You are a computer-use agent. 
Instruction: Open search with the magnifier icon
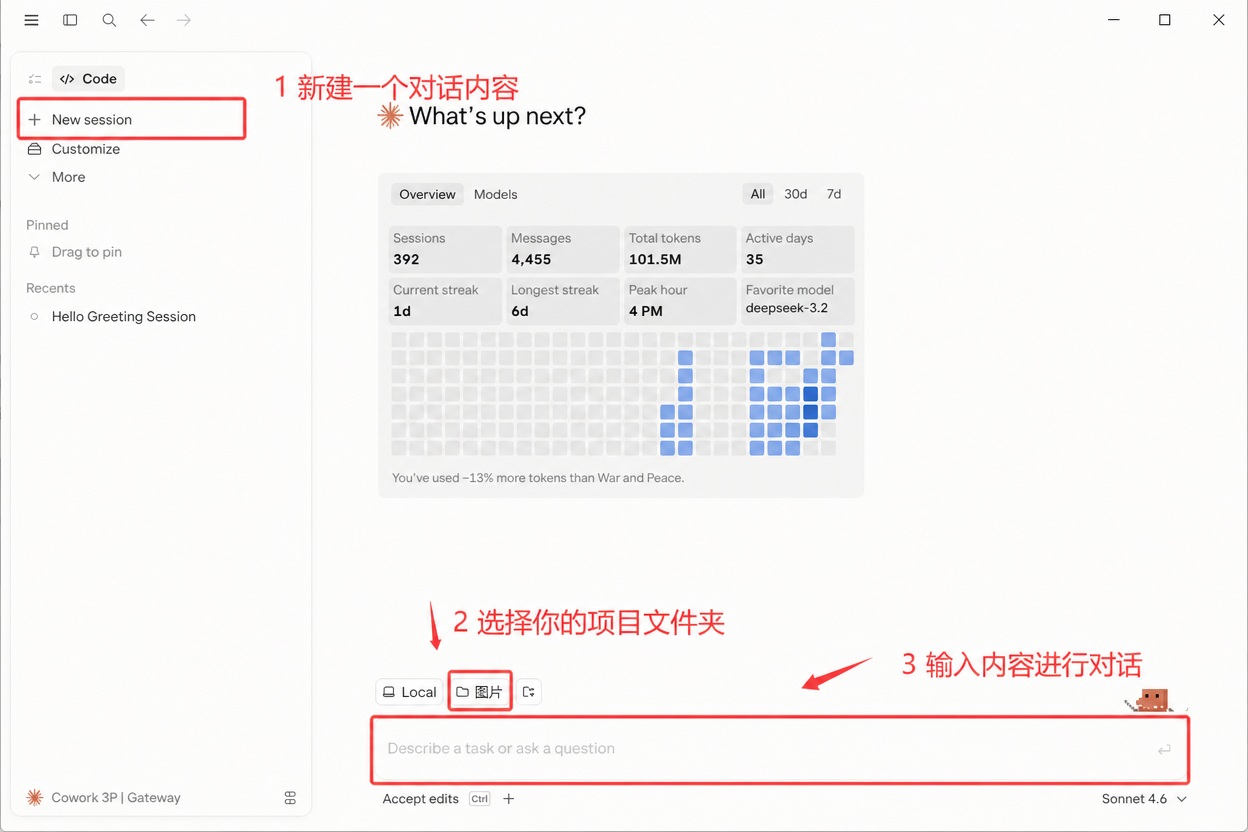[x=109, y=20]
